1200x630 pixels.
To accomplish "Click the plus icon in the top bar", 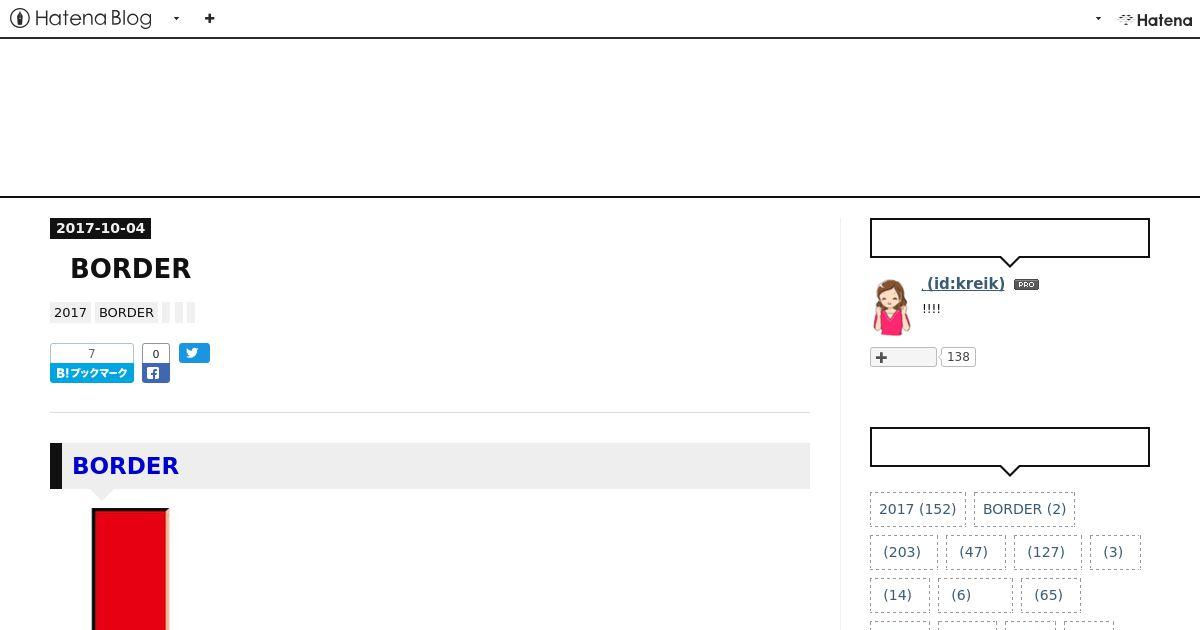I will pos(209,18).
